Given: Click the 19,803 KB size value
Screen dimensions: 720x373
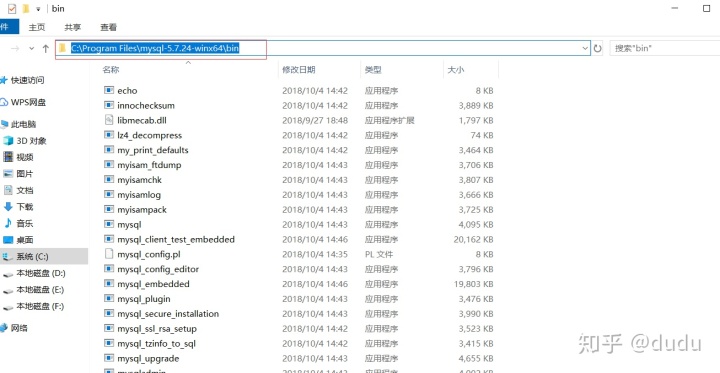Looking at the screenshot, I should click(473, 284).
